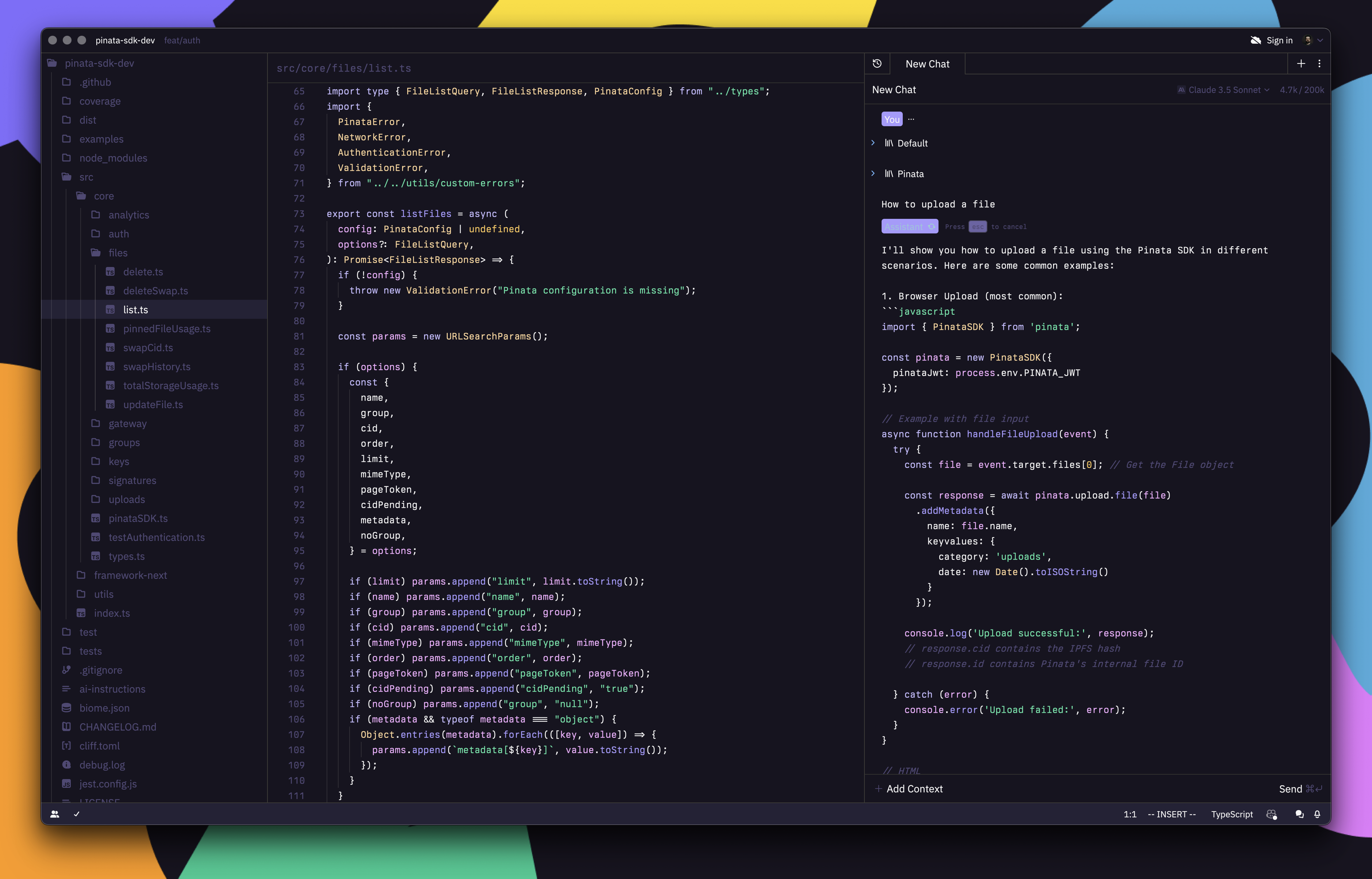Click the ai-instructions file icon
Screen dimensions: 1372x879
tap(66, 688)
